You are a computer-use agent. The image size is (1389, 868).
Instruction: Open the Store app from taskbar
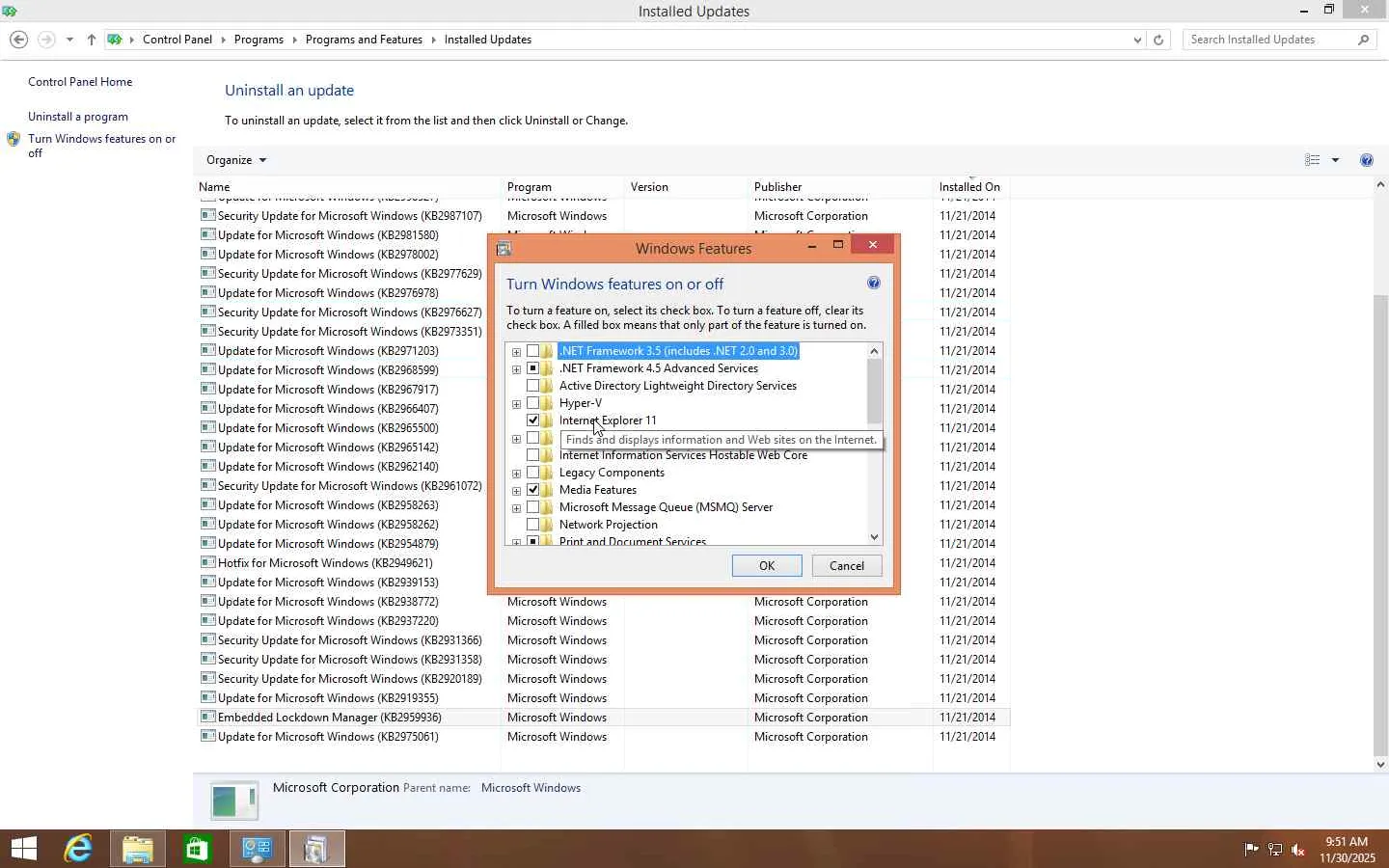197,849
